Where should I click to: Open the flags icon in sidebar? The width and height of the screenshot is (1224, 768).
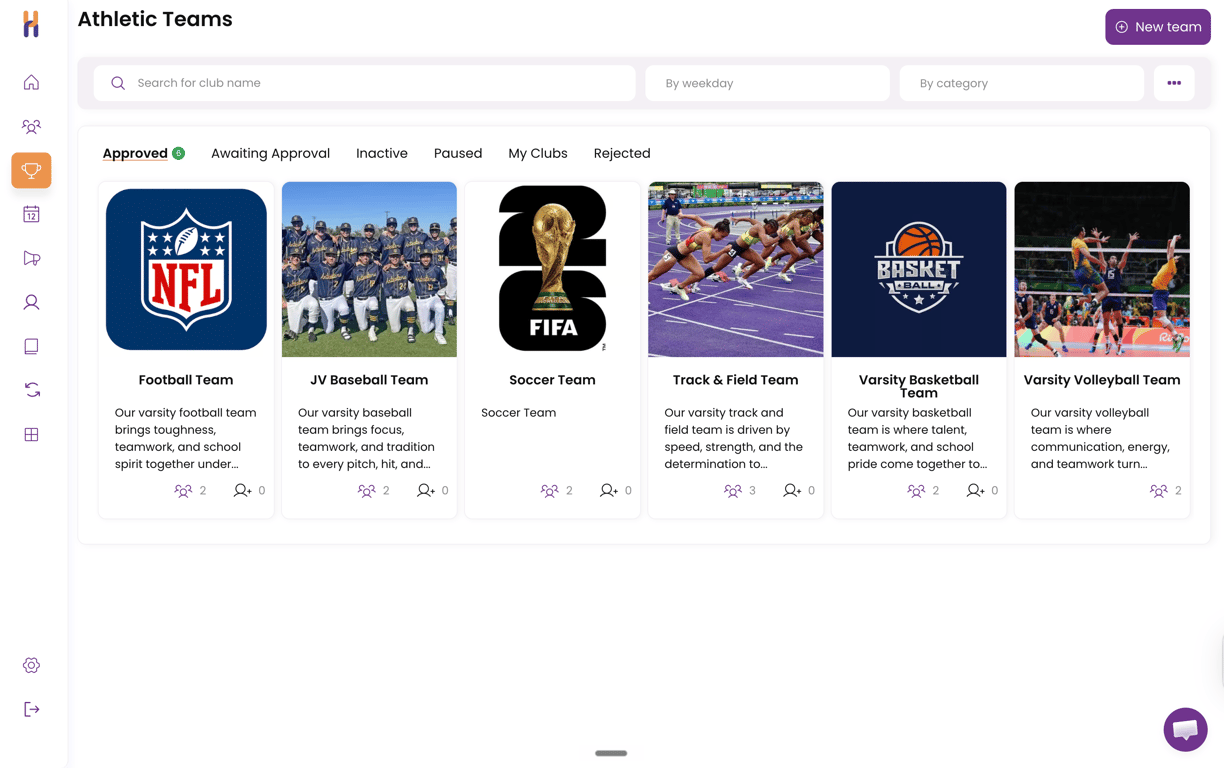[x=31, y=258]
